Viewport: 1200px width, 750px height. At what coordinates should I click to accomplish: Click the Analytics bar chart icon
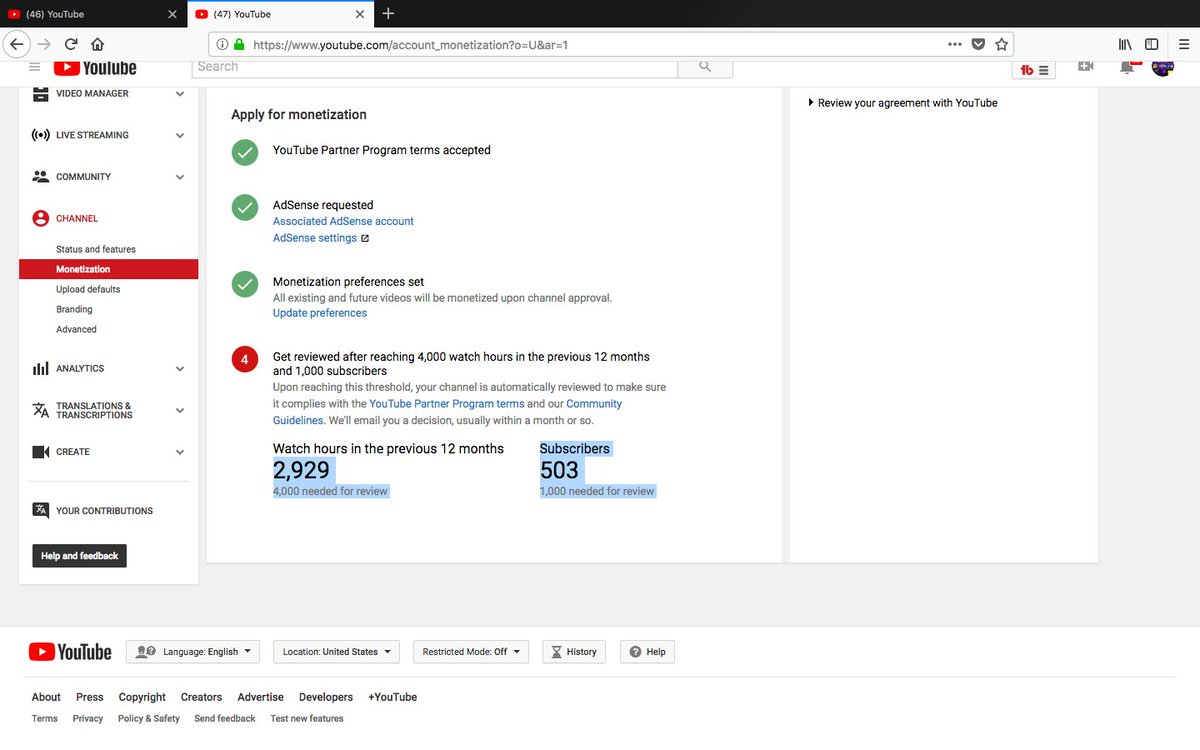coord(40,368)
